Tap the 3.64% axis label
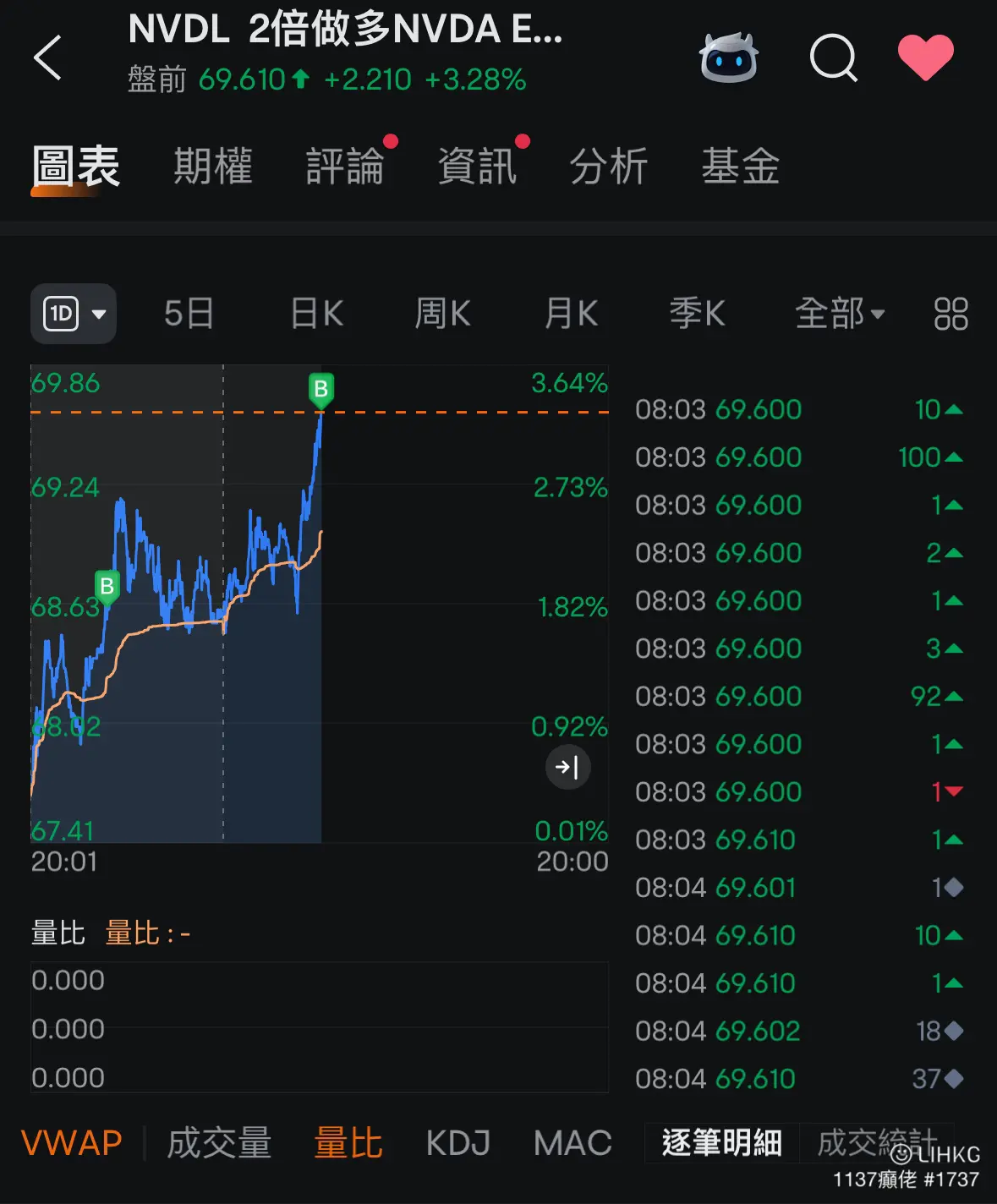This screenshot has height=1204, width=997. coord(569,383)
